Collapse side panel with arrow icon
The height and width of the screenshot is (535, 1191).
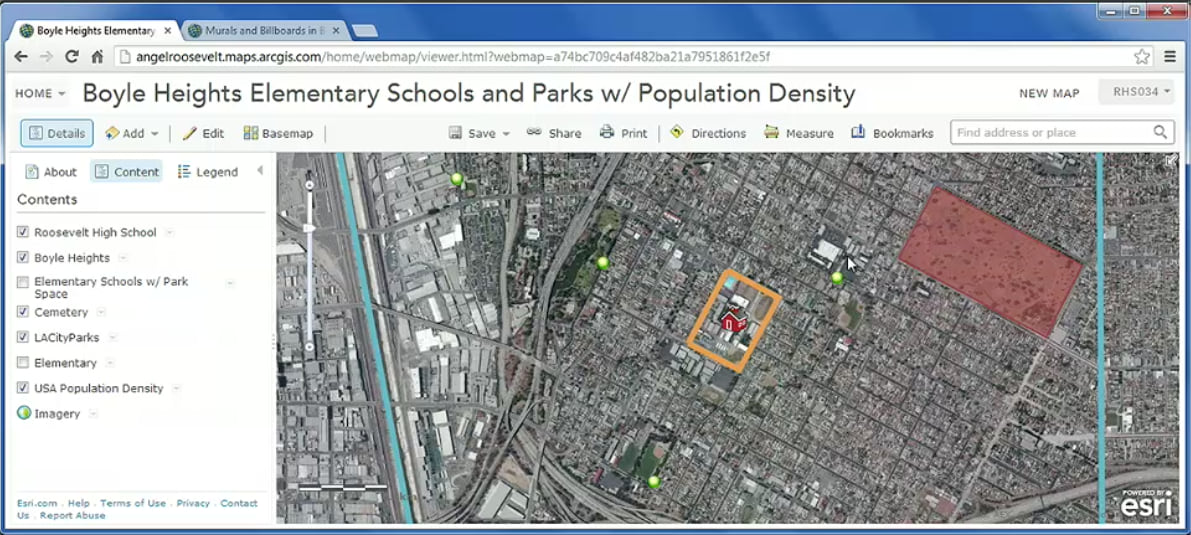tap(260, 170)
